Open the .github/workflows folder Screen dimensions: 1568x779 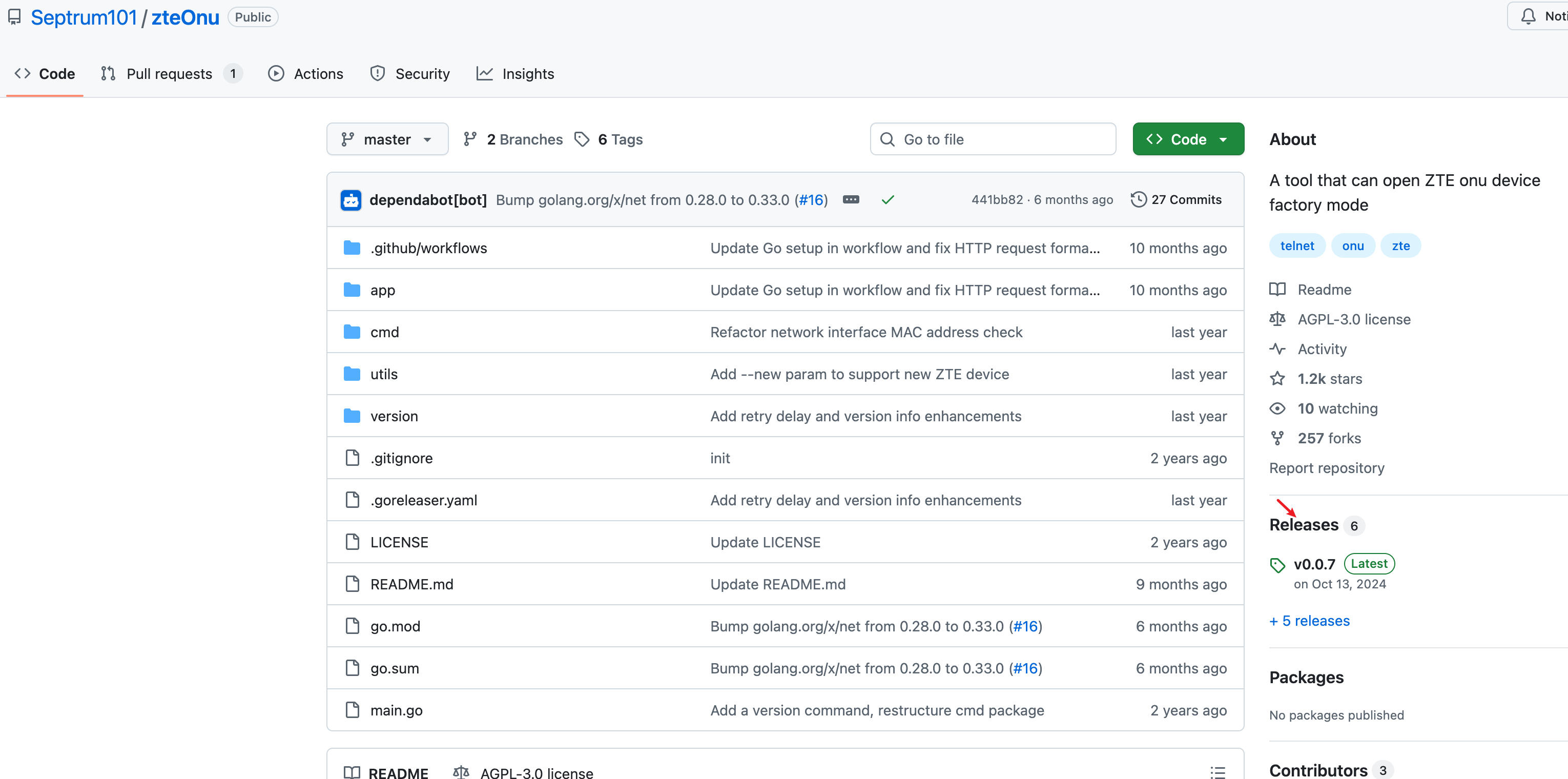[428, 248]
